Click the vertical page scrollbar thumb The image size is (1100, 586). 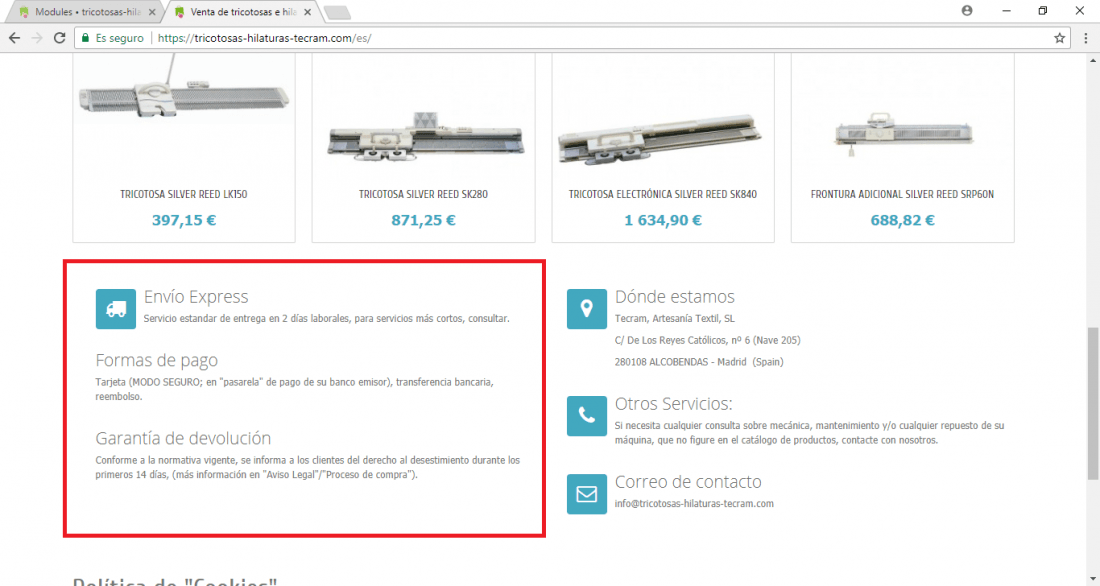(1093, 404)
